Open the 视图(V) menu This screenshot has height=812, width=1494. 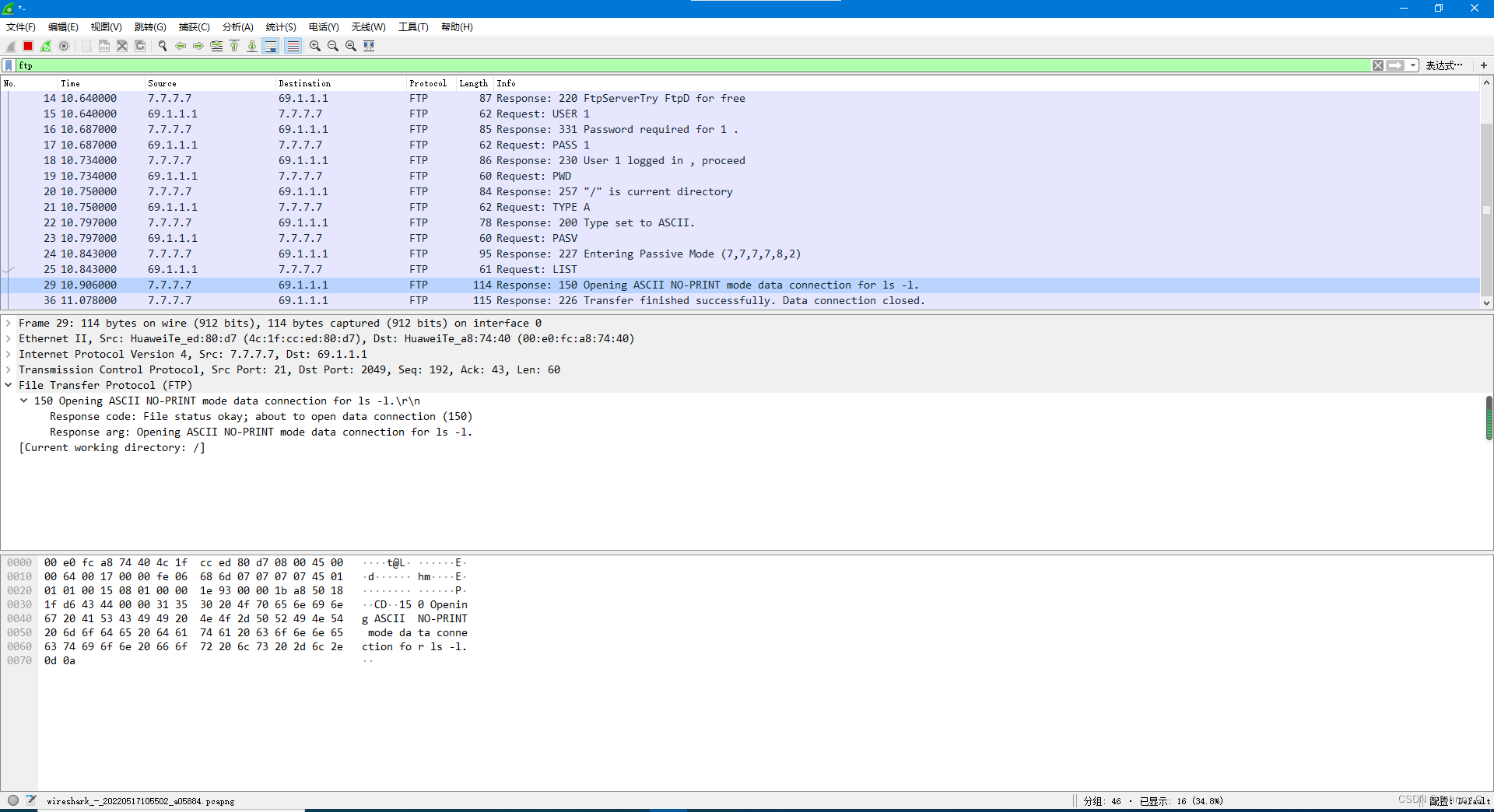[x=106, y=26]
